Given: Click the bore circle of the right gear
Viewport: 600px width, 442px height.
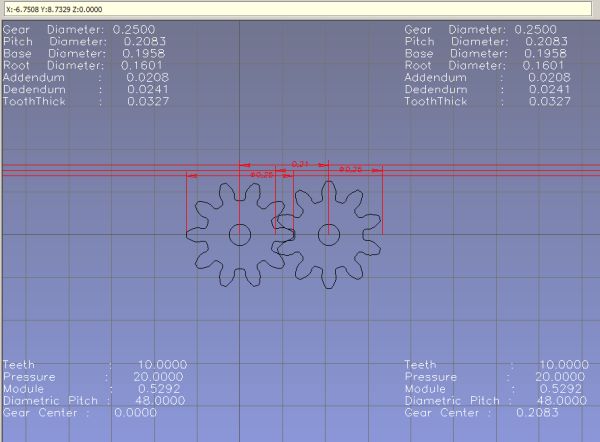Looking at the screenshot, I should coord(329,235).
